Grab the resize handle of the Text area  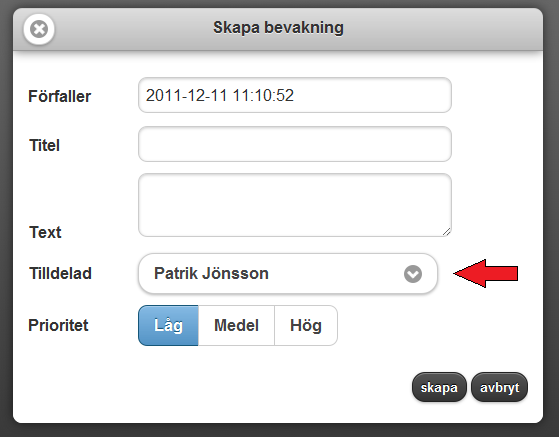click(446, 231)
